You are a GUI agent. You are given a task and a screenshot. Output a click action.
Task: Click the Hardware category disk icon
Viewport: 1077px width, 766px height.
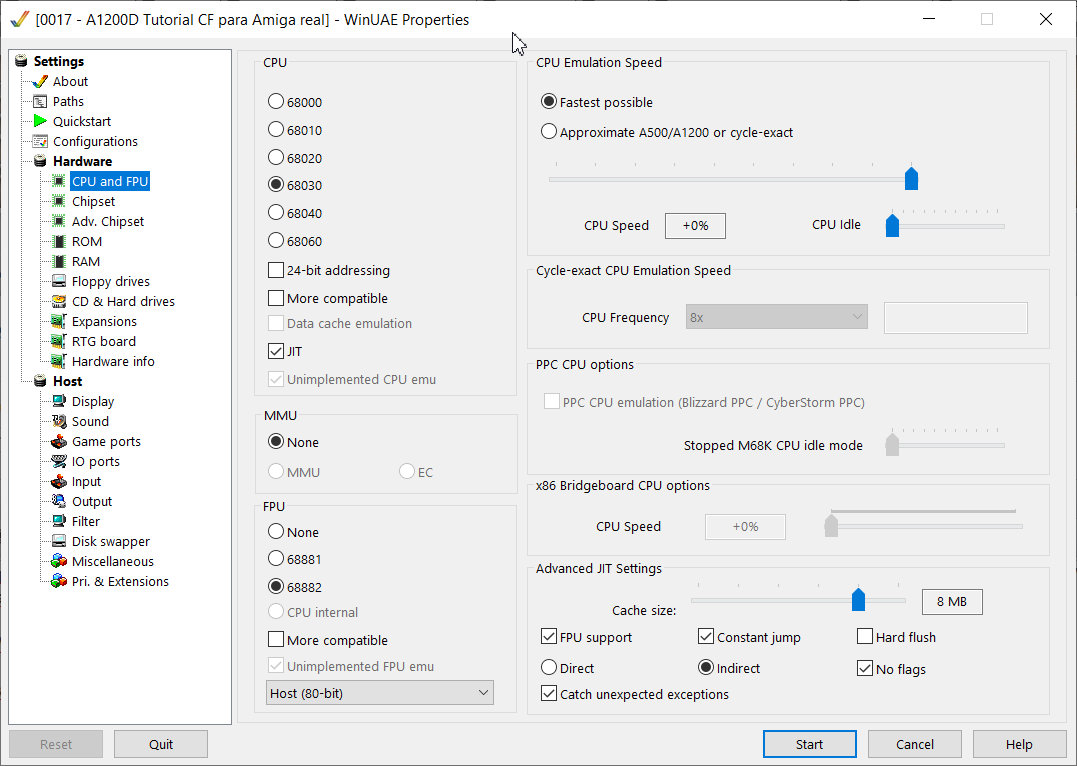click(41, 161)
